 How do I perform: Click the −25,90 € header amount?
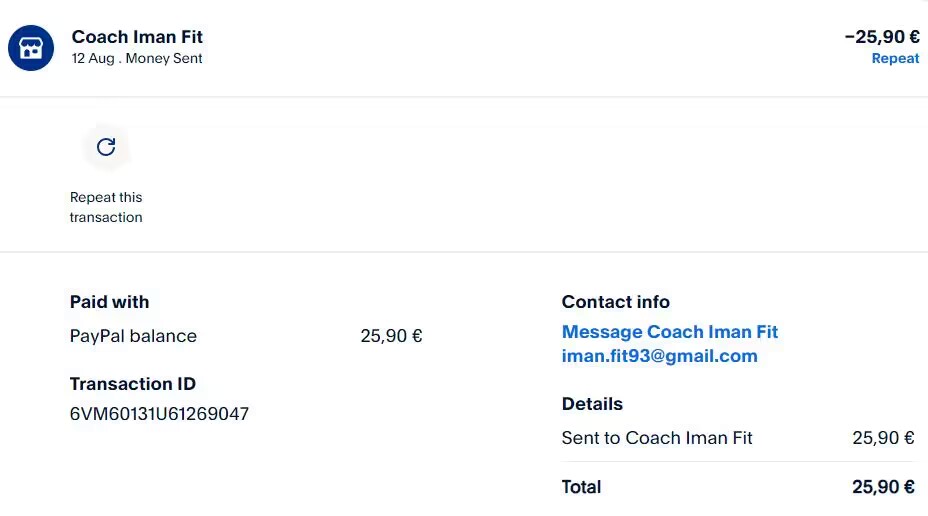click(x=881, y=37)
